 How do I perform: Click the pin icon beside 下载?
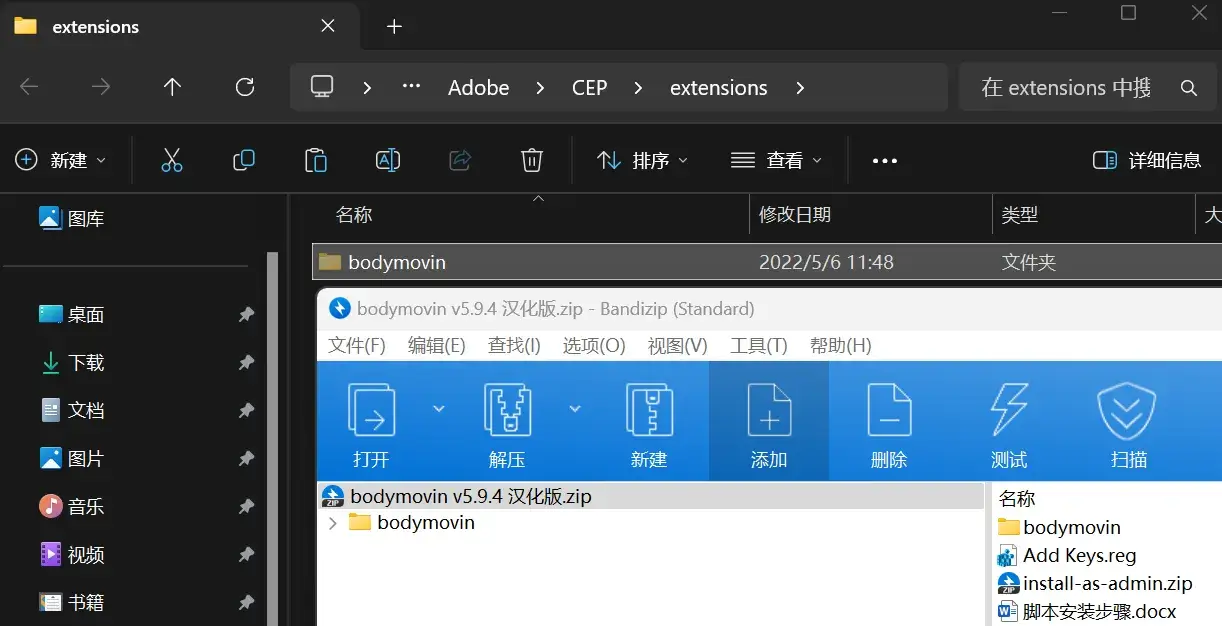[246, 363]
